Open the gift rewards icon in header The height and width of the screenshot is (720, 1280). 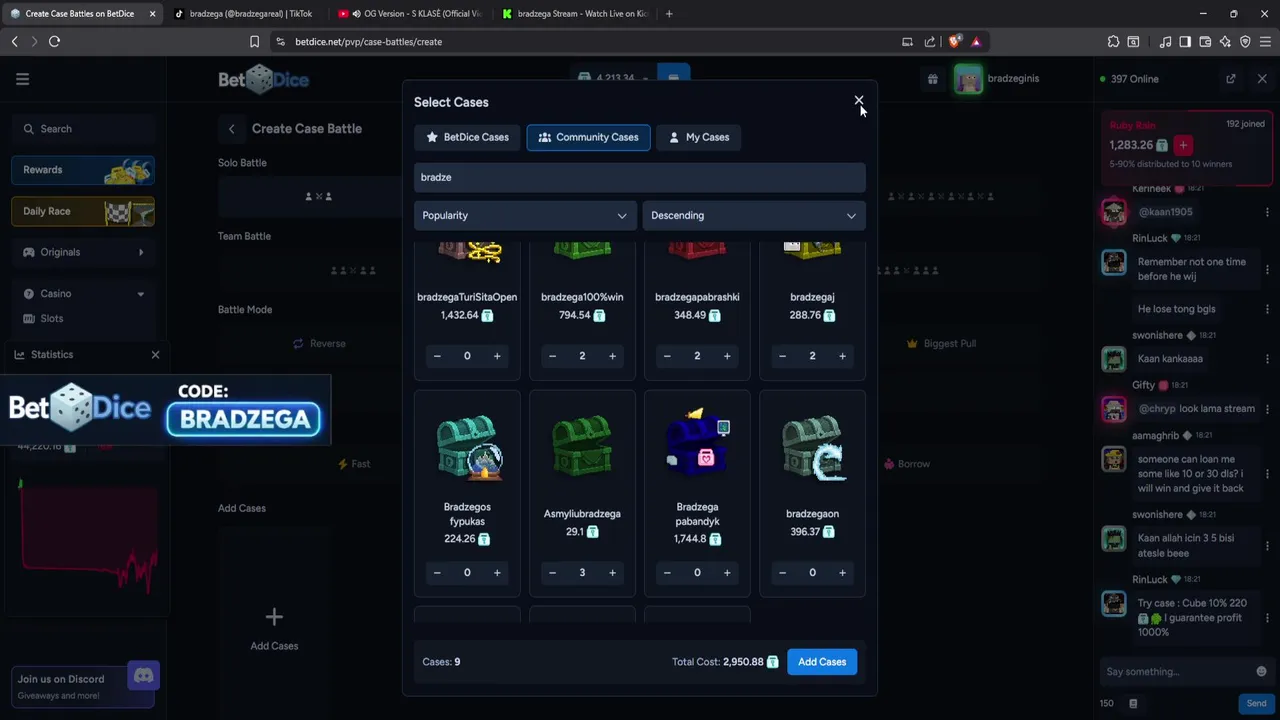coord(932,79)
